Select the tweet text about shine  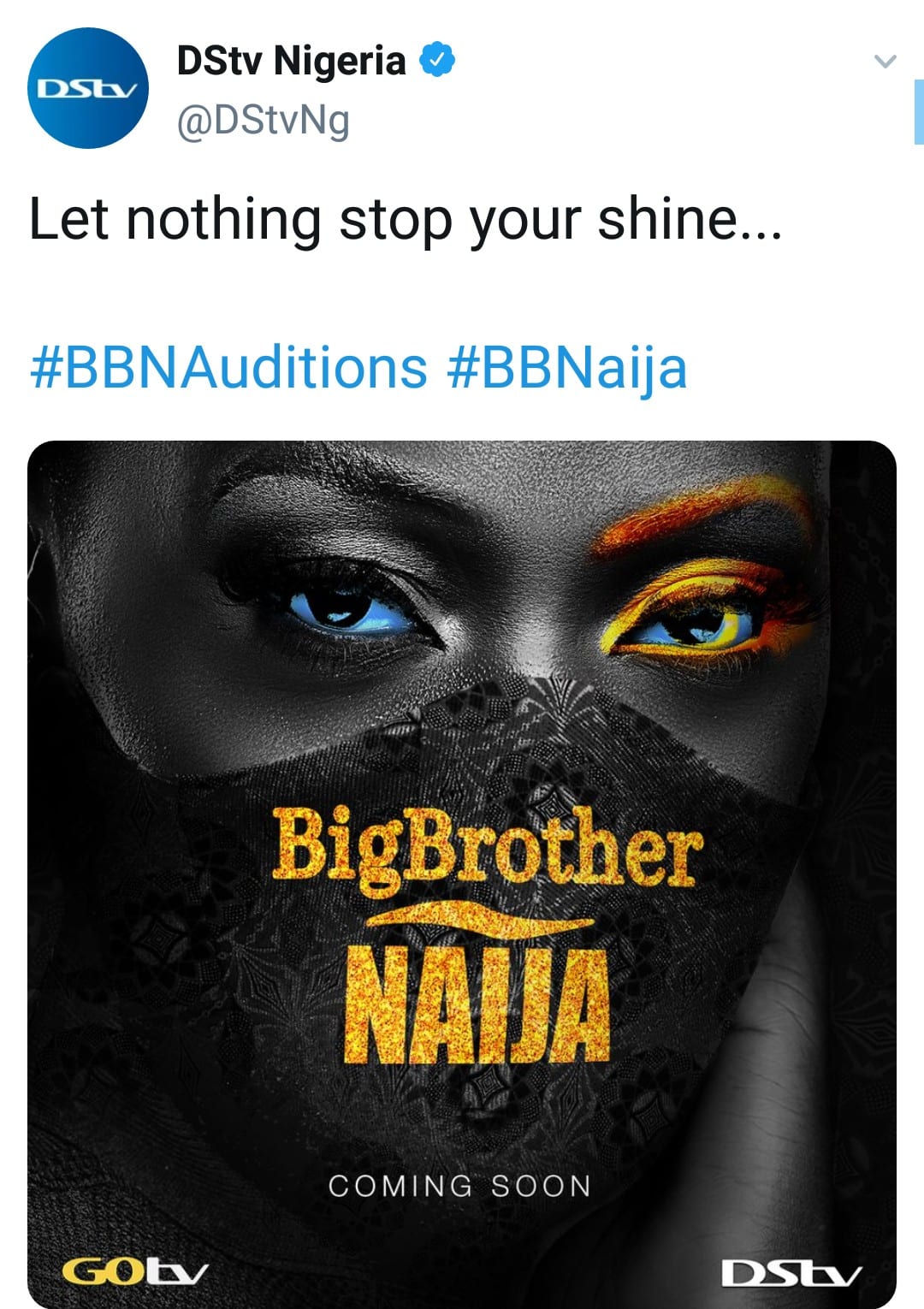pos(405,219)
